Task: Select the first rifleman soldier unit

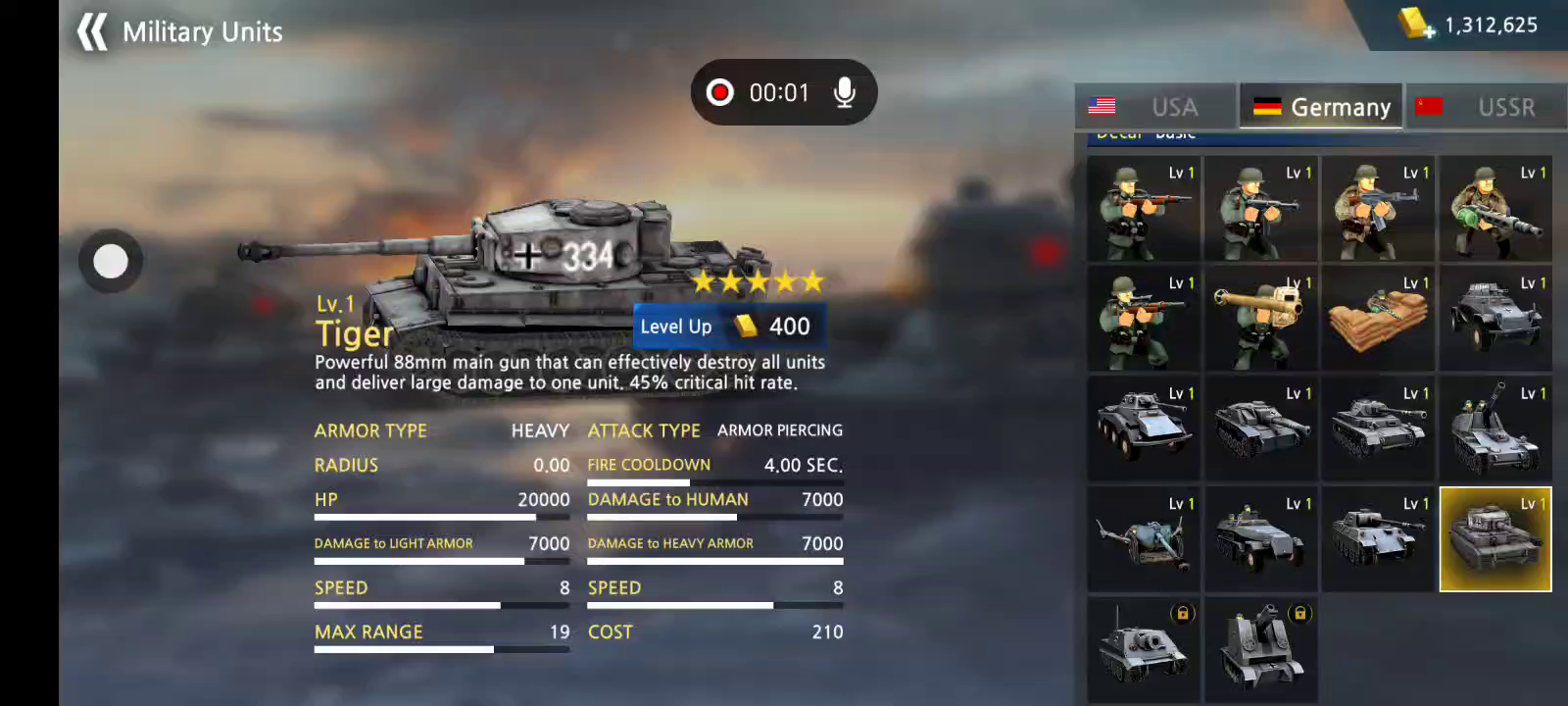Action: point(1143,208)
